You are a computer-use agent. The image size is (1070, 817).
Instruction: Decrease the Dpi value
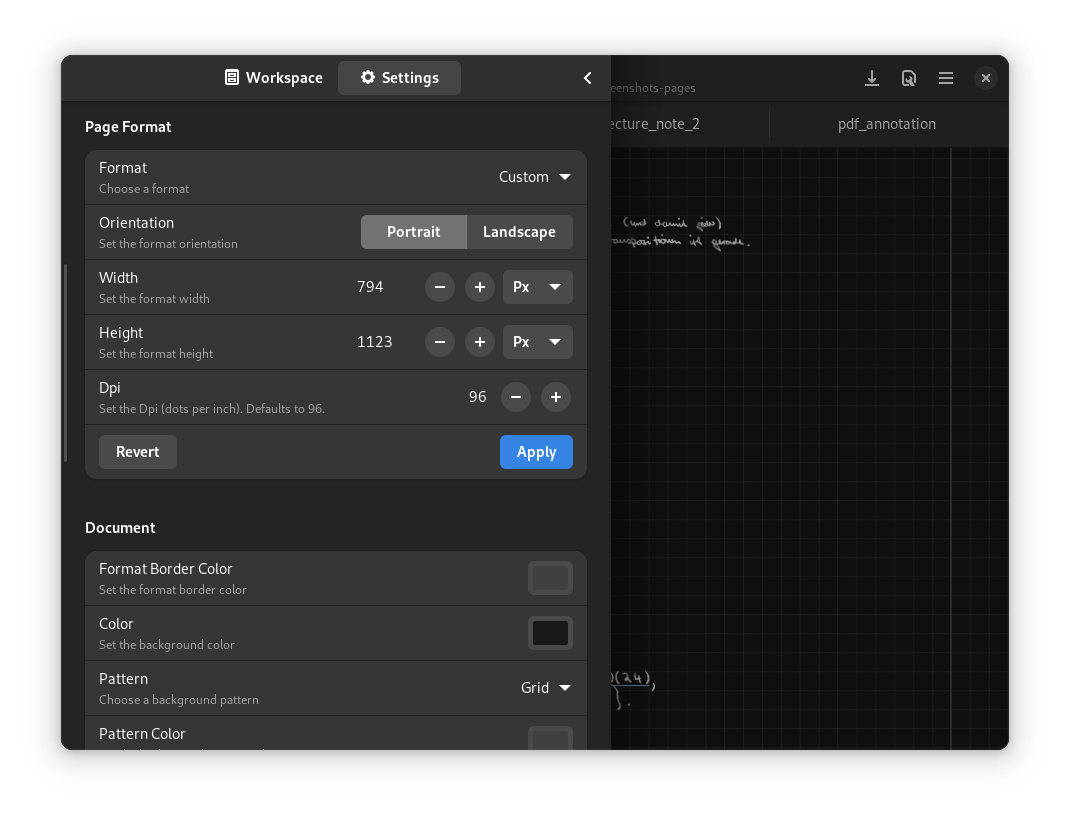click(516, 397)
